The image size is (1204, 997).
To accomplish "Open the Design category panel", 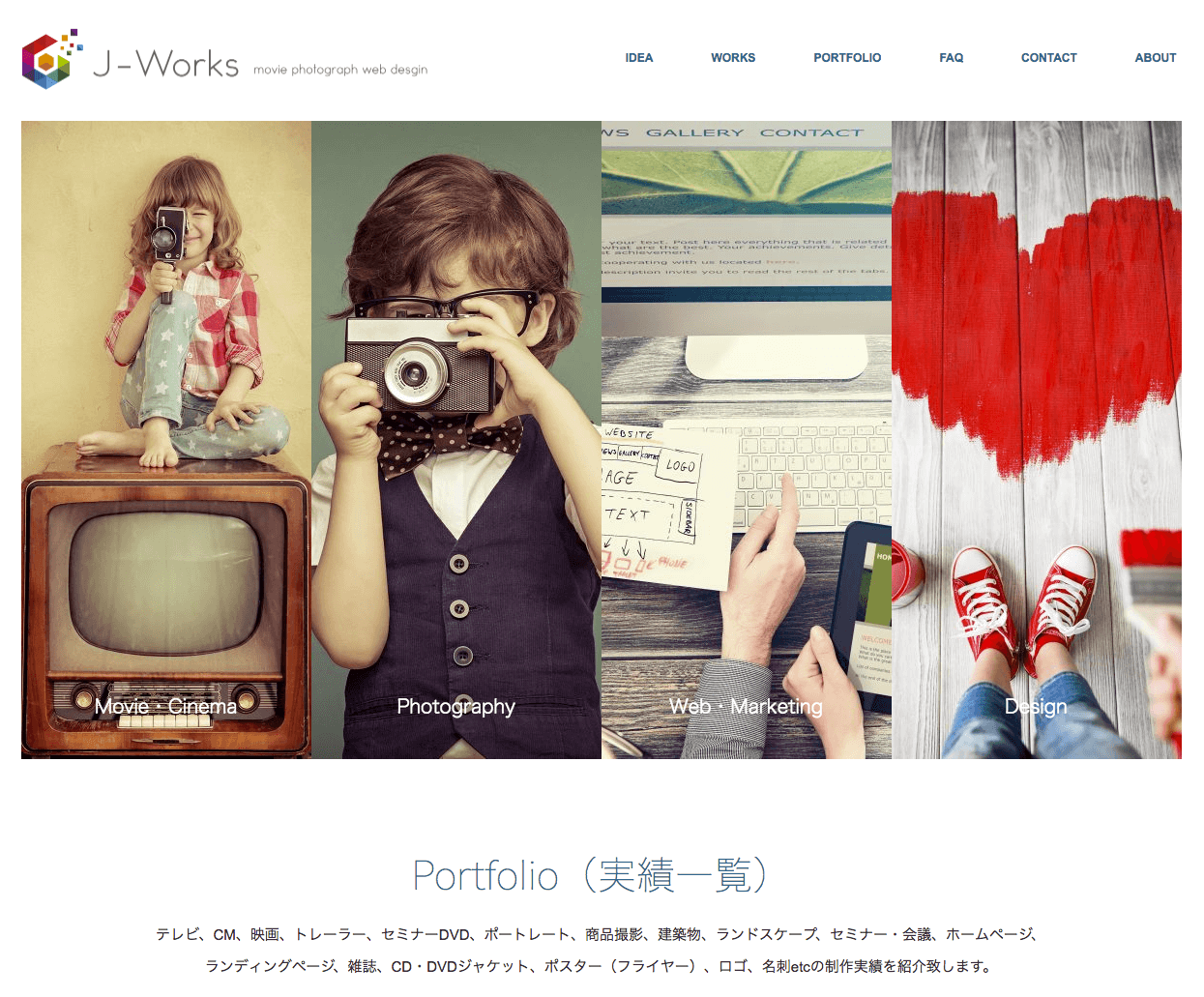I will 1036,387.
